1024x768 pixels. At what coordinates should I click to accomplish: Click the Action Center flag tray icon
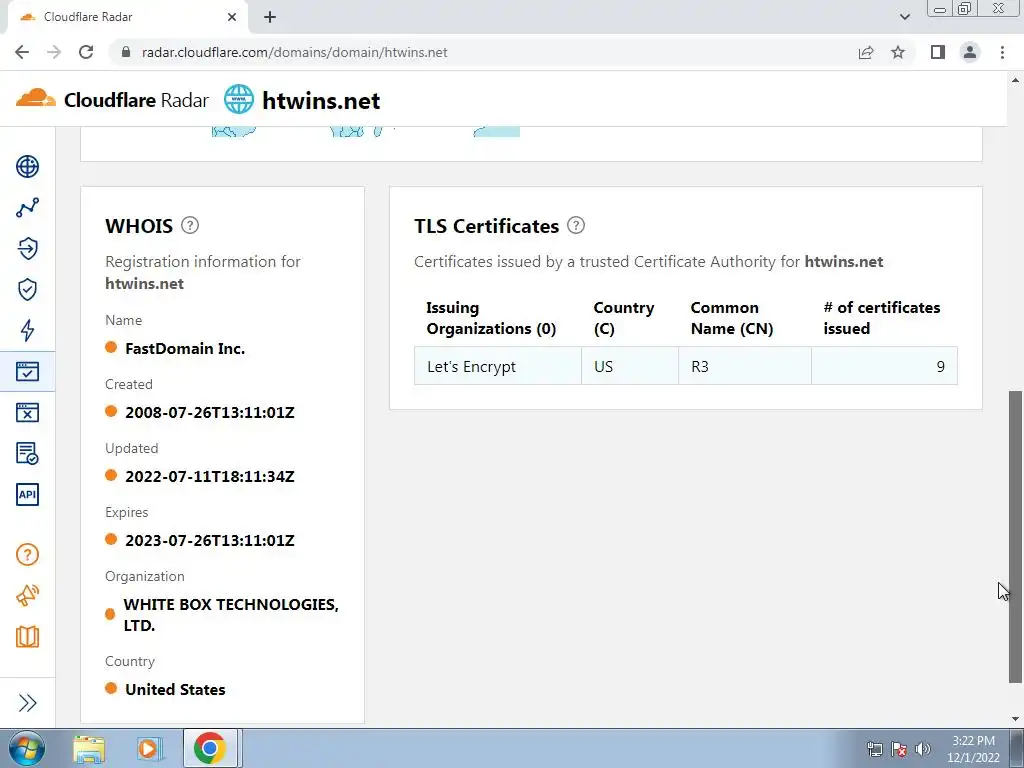tap(899, 748)
